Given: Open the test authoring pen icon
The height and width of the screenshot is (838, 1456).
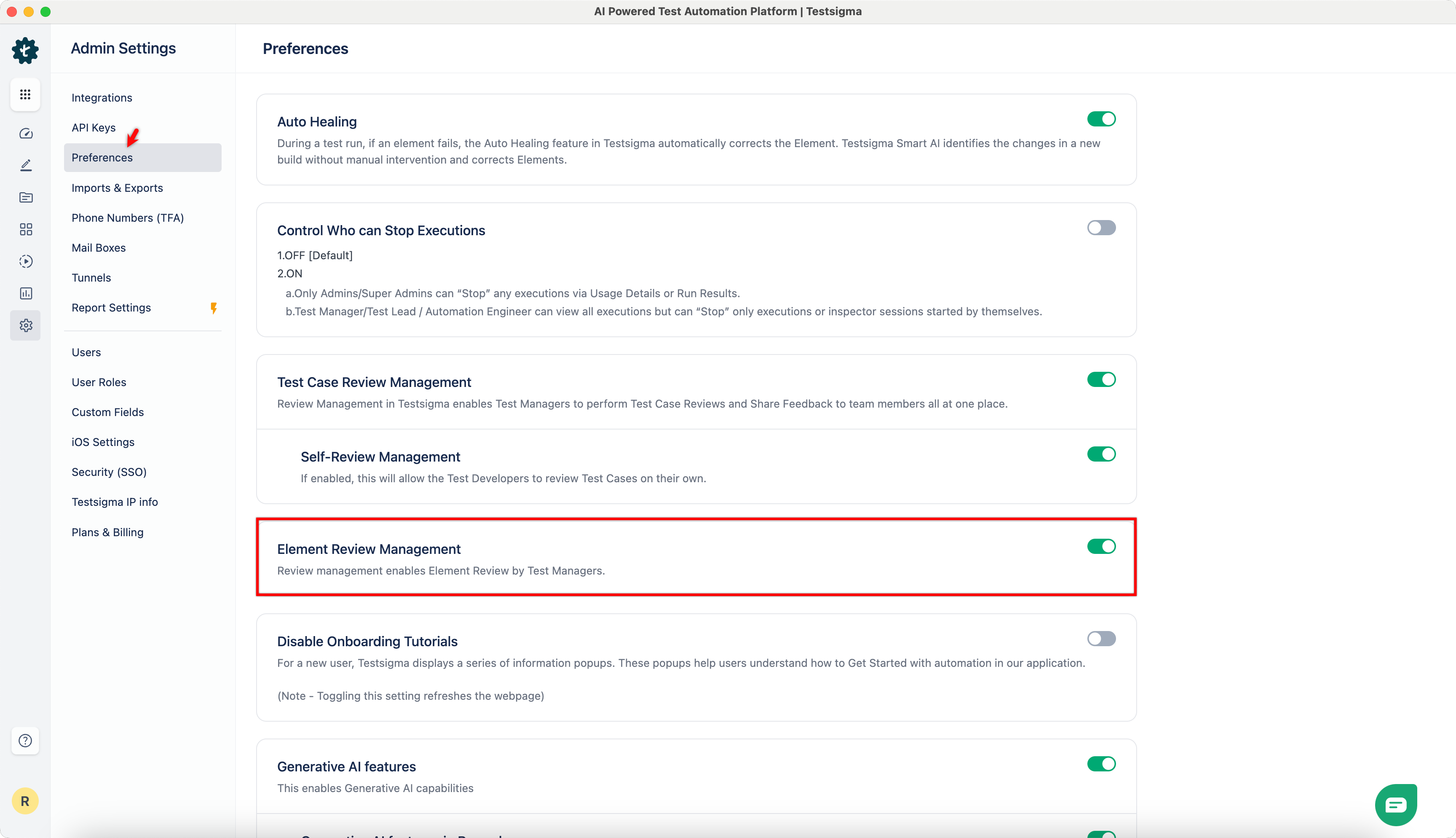Looking at the screenshot, I should click(25, 165).
